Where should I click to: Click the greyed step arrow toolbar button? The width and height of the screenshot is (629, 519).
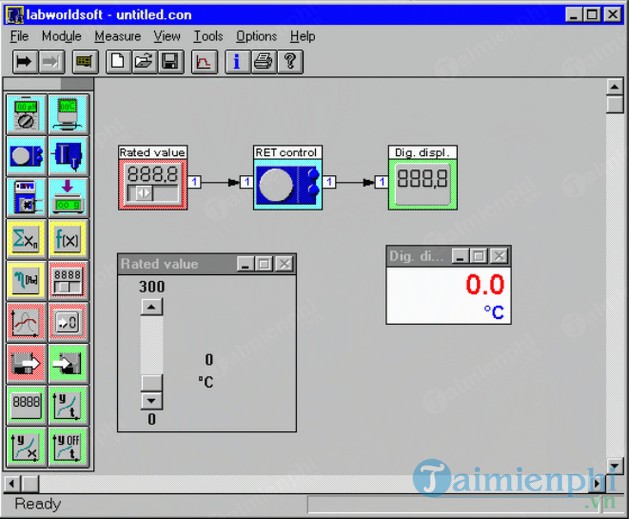click(51, 61)
